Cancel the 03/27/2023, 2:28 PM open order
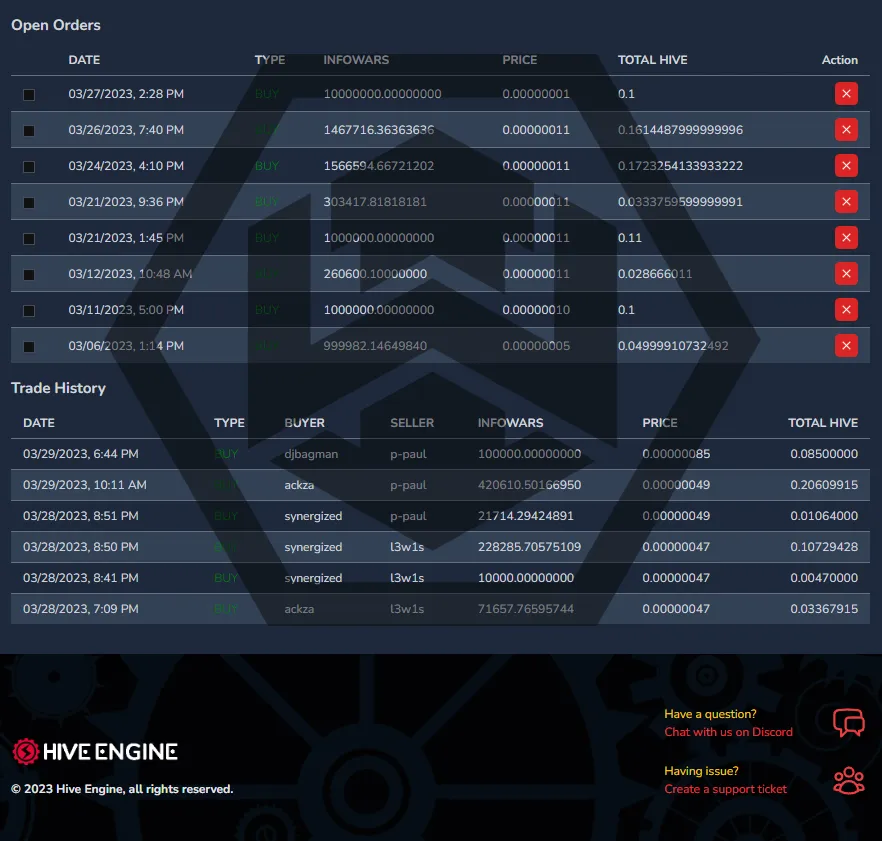 [846, 94]
